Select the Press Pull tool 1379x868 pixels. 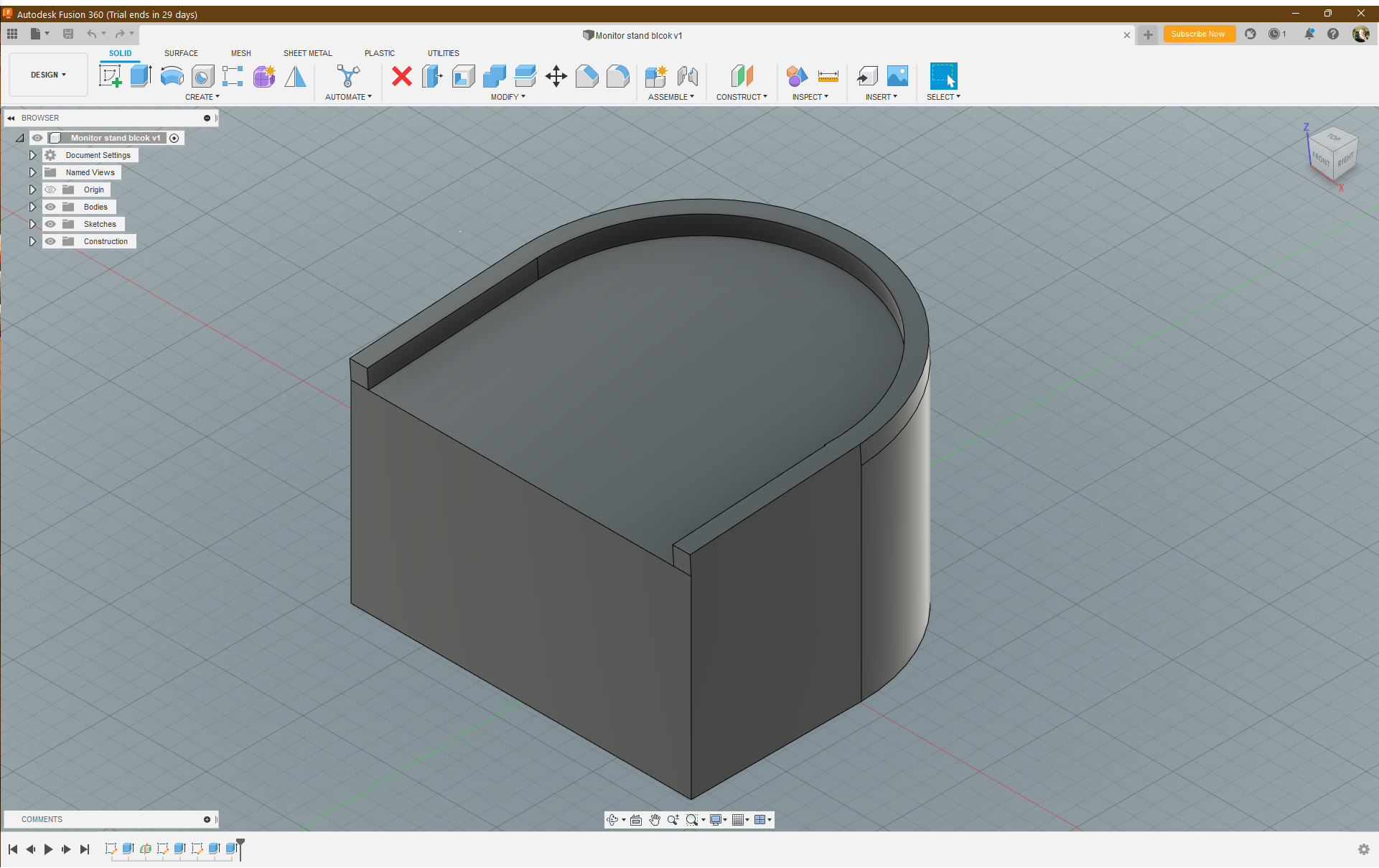coord(432,76)
